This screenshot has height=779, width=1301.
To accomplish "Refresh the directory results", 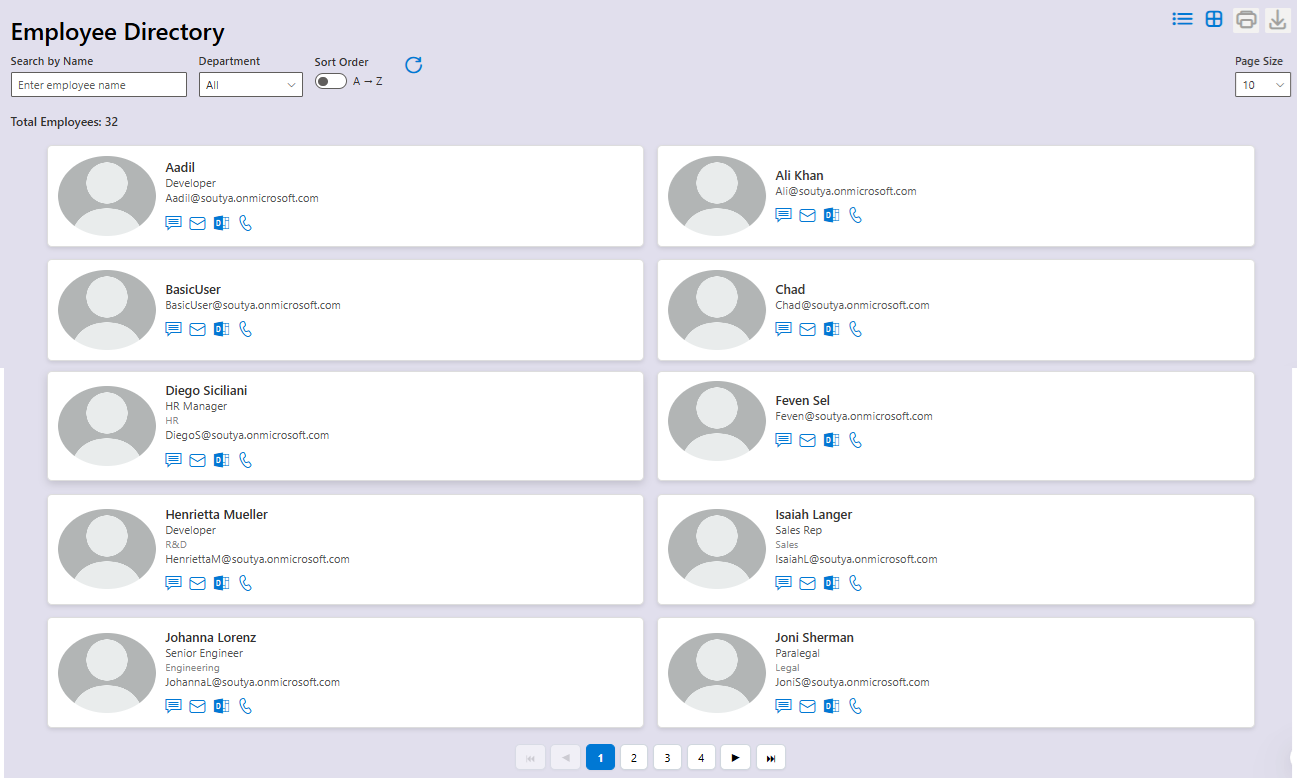I will (413, 64).
